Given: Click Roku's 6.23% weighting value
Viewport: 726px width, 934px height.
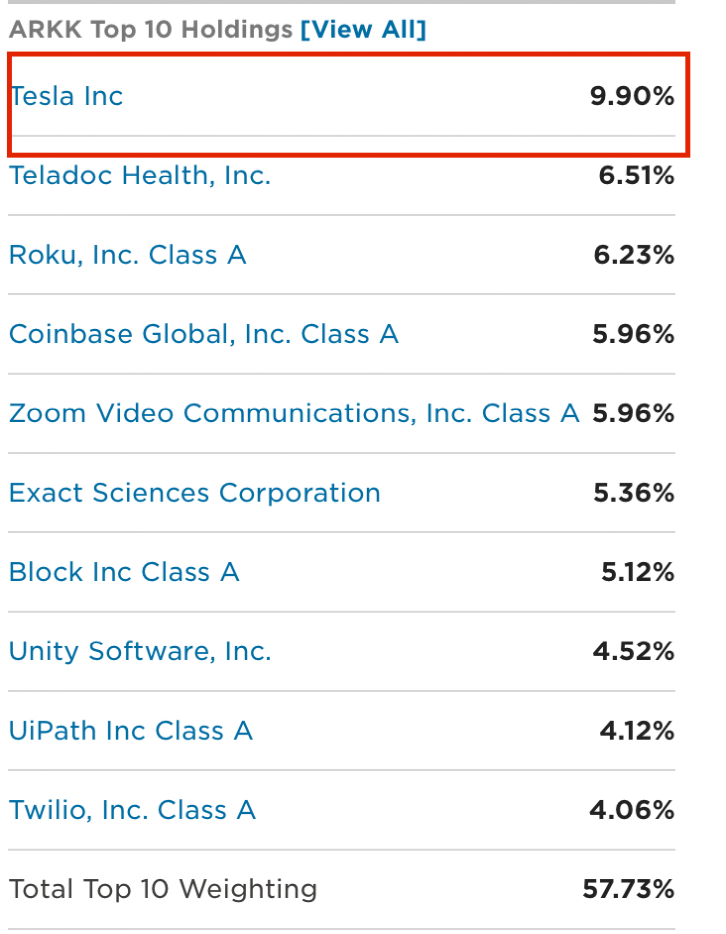Looking at the screenshot, I should click(633, 255).
